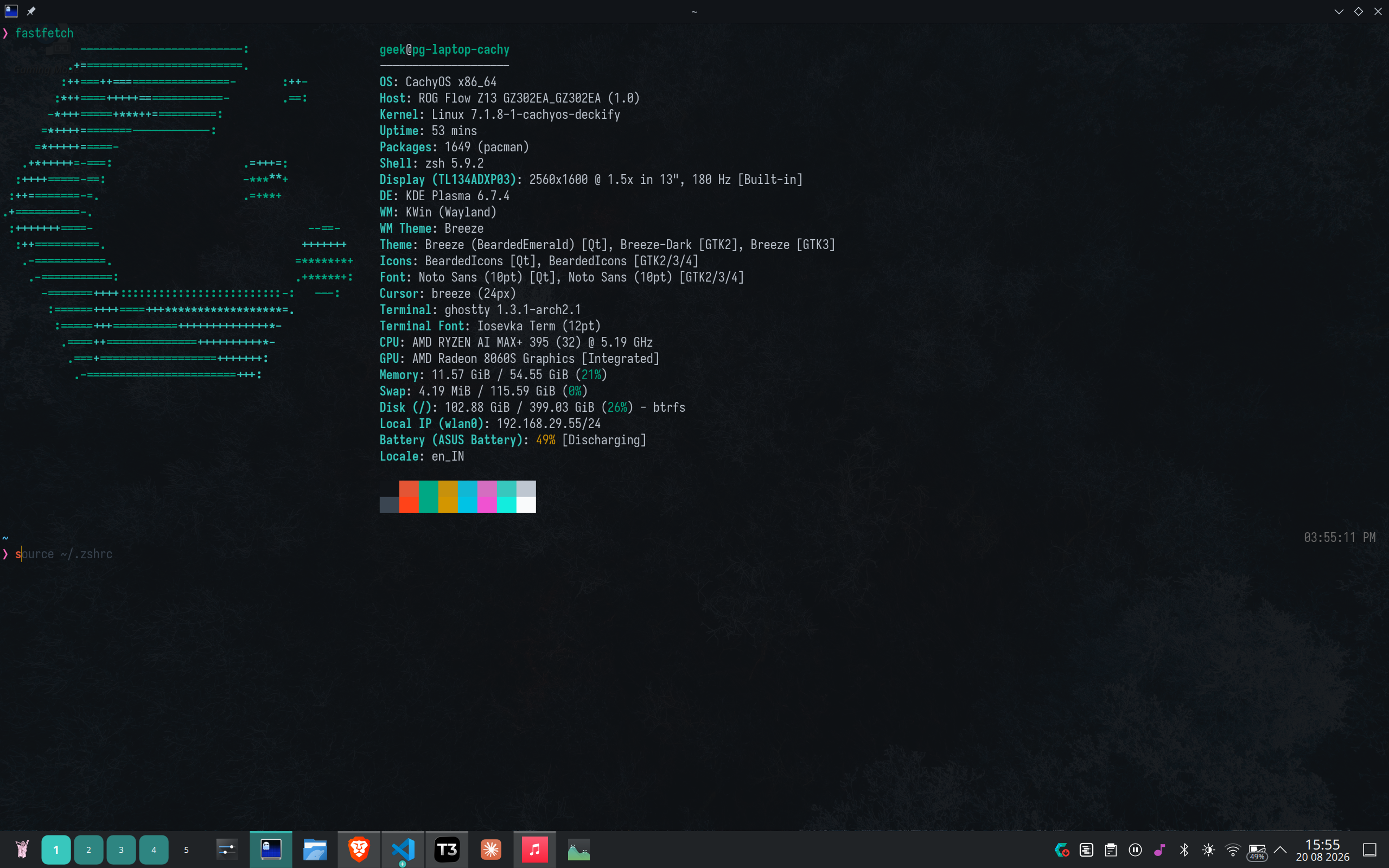The image size is (1389, 868).
Task: Click the 'GPU: AMD Radeon 8060S Graphics' line
Action: (x=519, y=359)
